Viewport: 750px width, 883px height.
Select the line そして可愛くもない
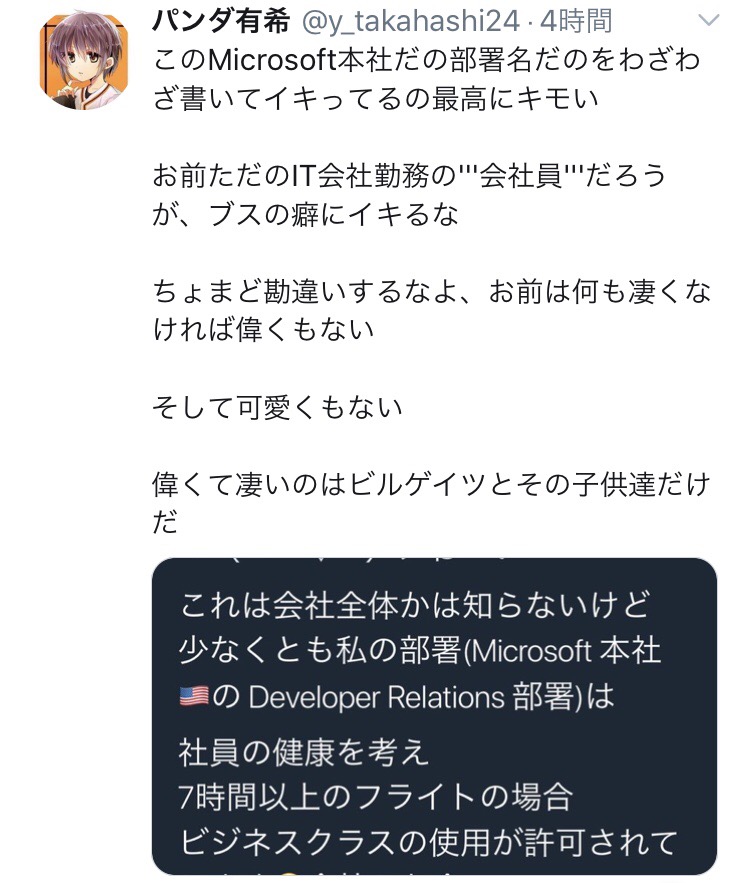(x=277, y=407)
